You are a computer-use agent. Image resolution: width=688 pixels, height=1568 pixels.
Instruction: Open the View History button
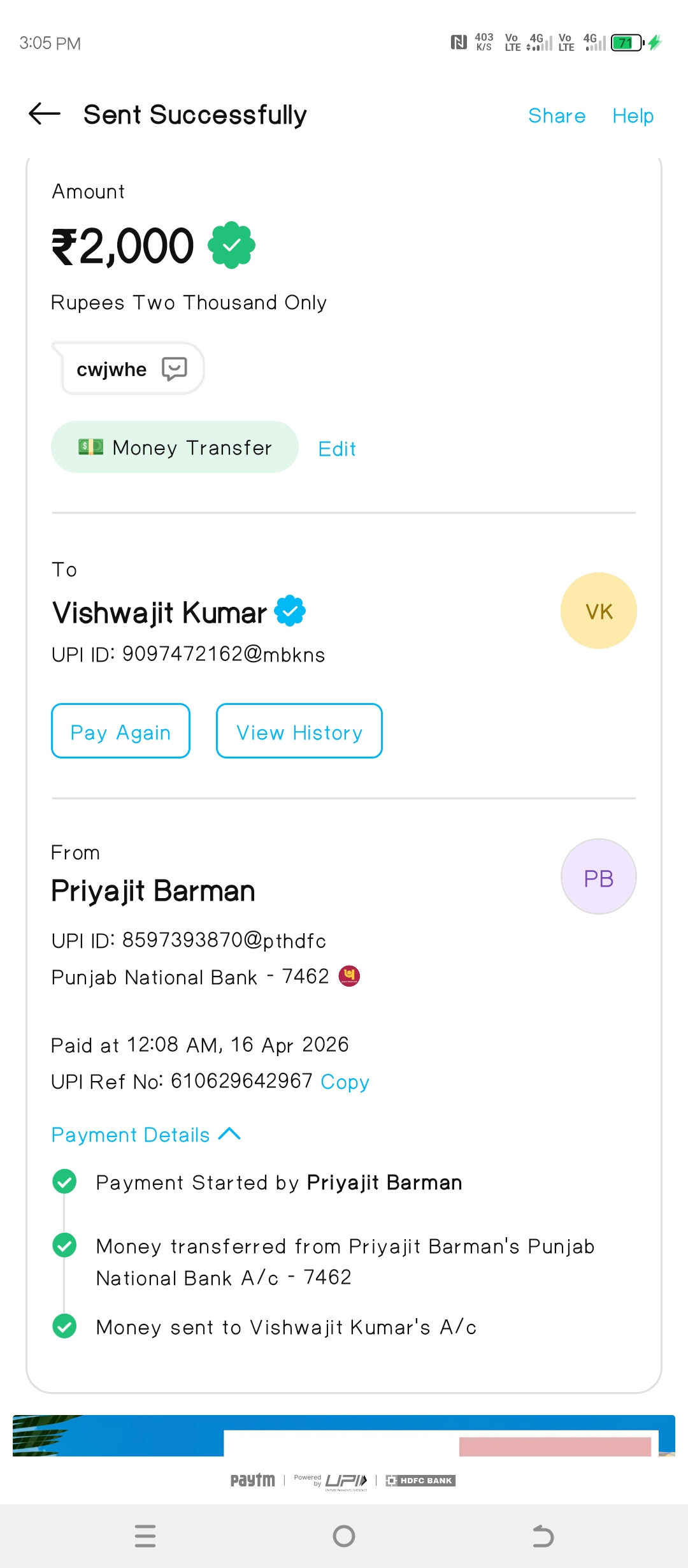tap(299, 731)
